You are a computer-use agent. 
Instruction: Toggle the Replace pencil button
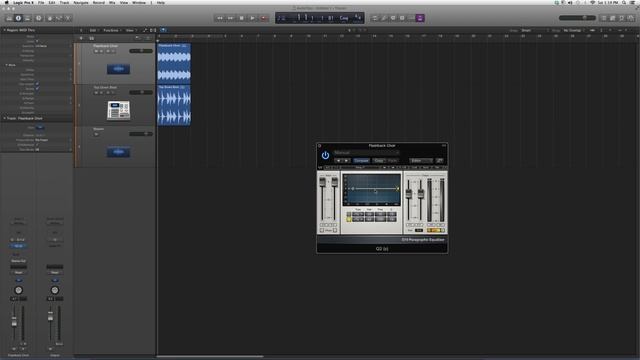(384, 18)
